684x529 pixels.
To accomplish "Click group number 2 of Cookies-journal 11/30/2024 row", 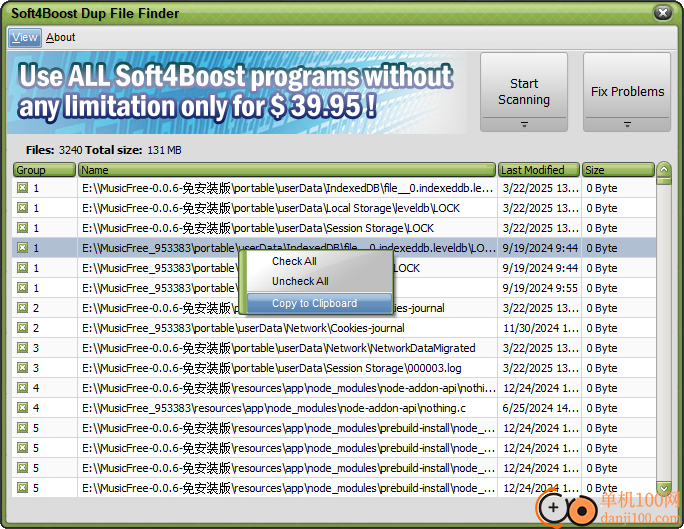I will (x=36, y=328).
